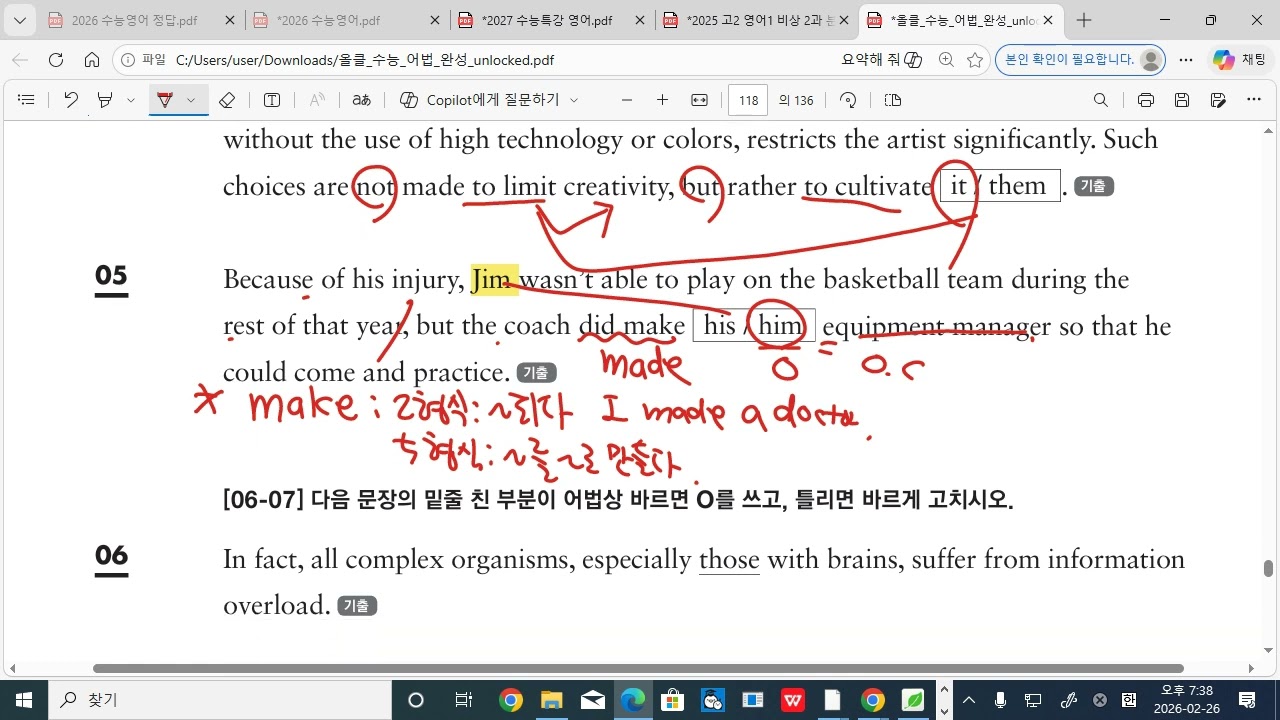The width and height of the screenshot is (1280, 720).
Task: Click the add text box tool
Action: pyautogui.click(x=272, y=100)
